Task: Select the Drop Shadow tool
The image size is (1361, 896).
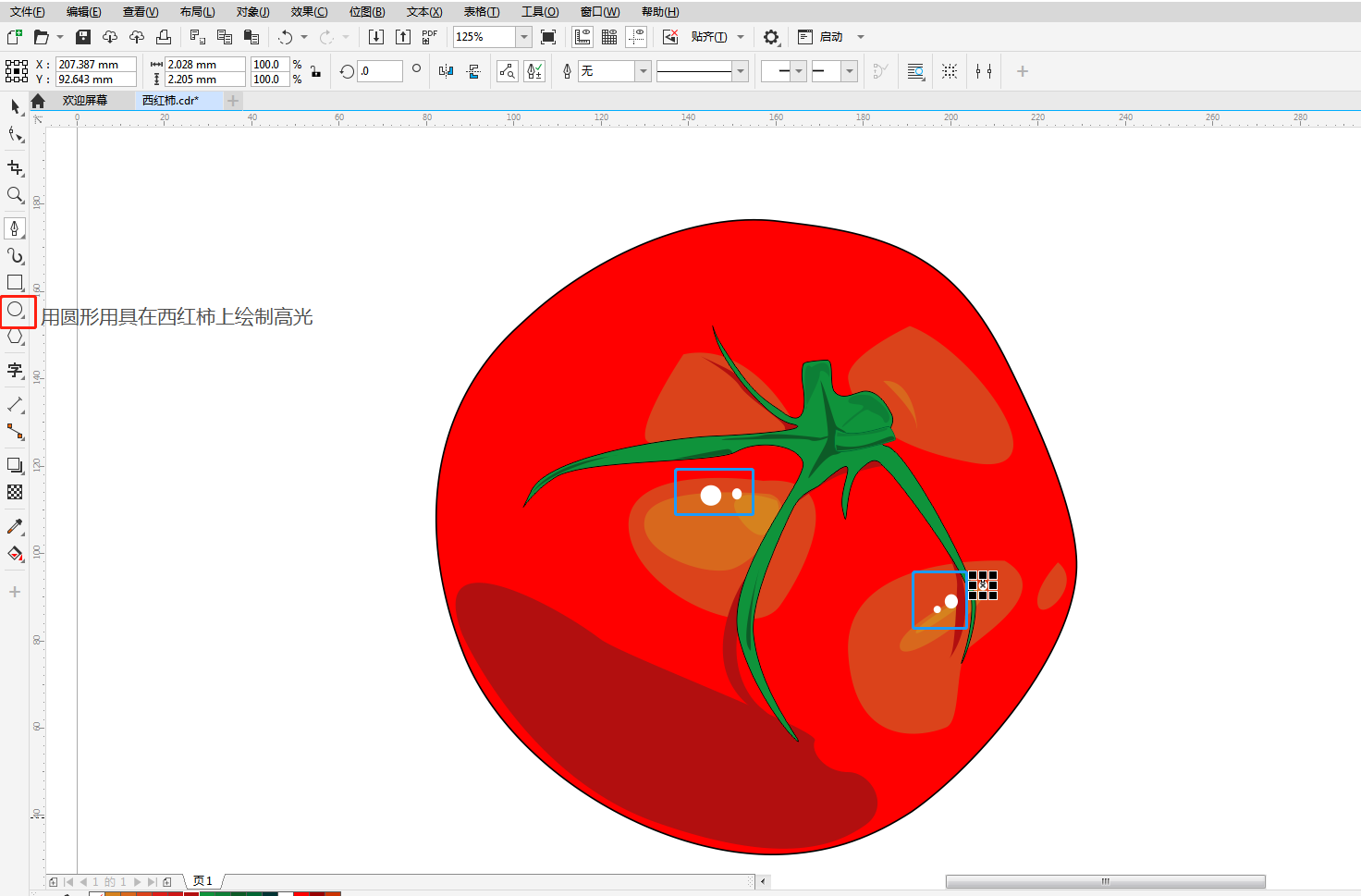Action: point(15,465)
